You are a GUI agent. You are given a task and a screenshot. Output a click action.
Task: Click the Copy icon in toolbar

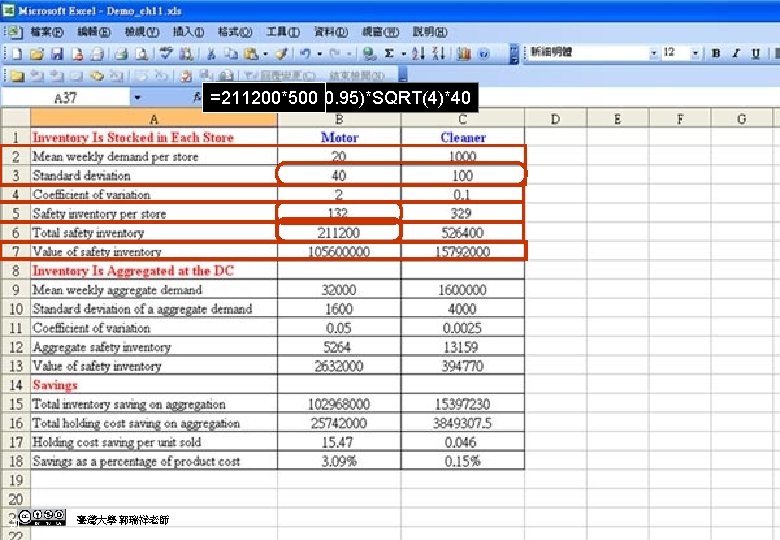point(230,54)
